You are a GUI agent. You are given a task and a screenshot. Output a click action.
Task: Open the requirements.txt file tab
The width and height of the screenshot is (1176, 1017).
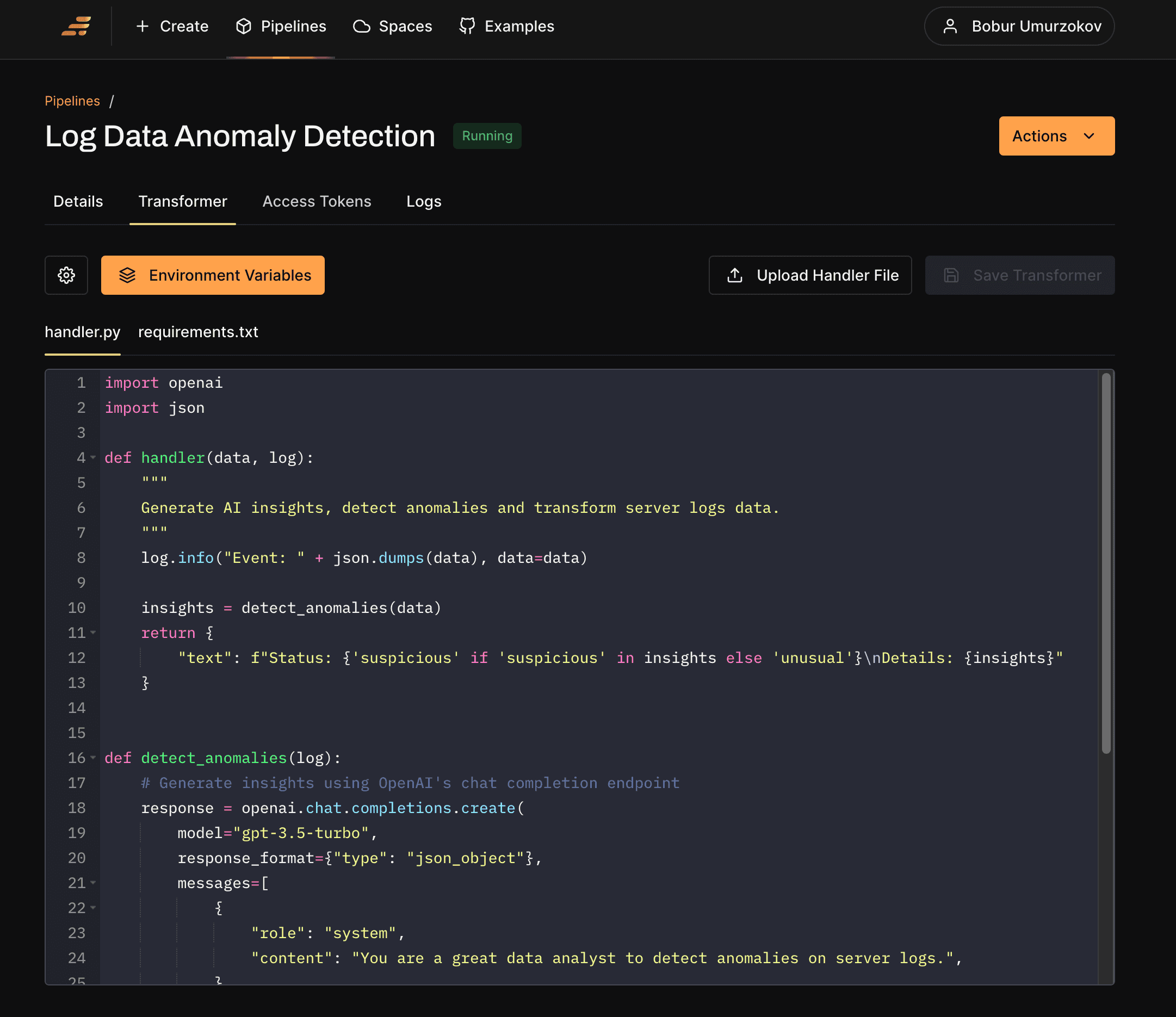(x=198, y=332)
